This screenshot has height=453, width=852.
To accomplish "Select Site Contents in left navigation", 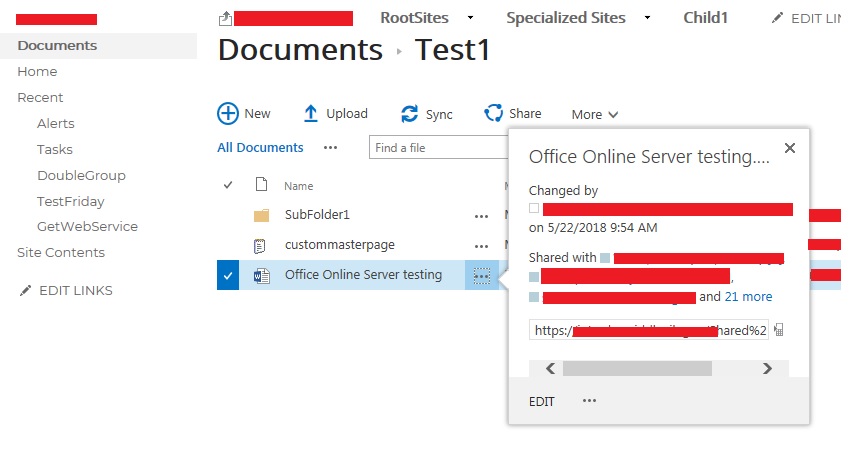I will [61, 253].
